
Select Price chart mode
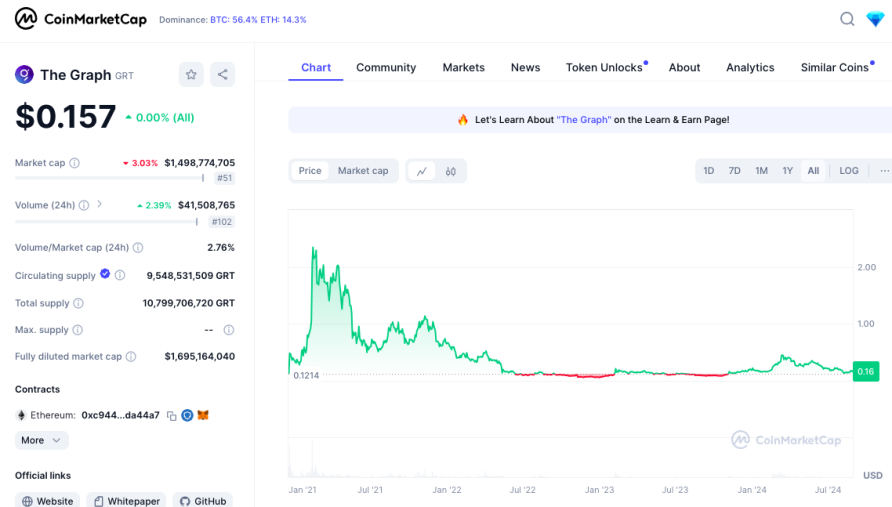point(310,171)
